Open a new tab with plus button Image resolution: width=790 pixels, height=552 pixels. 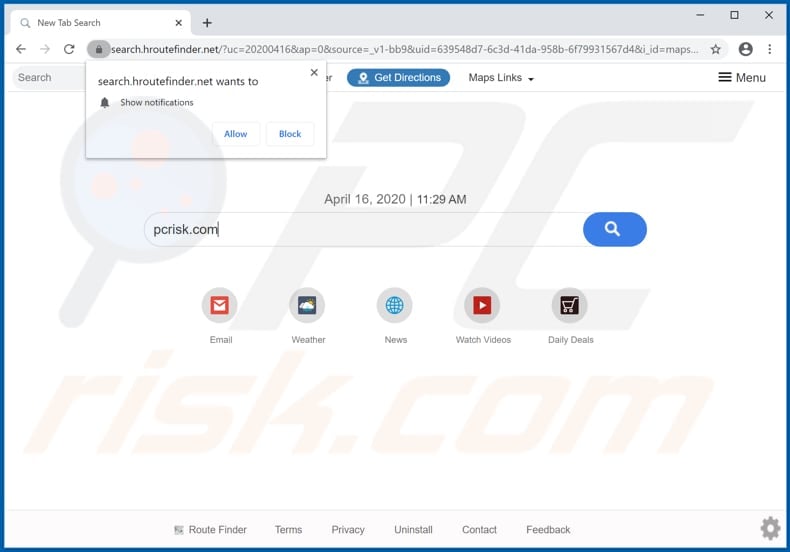point(207,23)
